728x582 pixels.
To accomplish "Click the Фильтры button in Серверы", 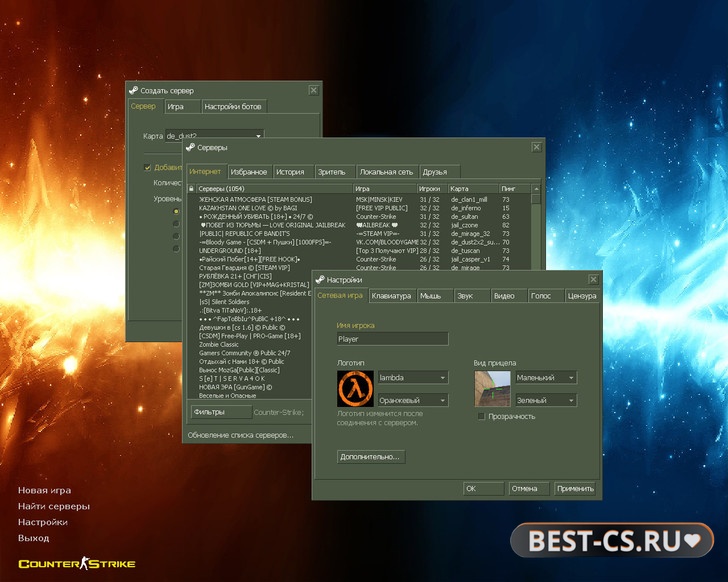I will [x=221, y=412].
